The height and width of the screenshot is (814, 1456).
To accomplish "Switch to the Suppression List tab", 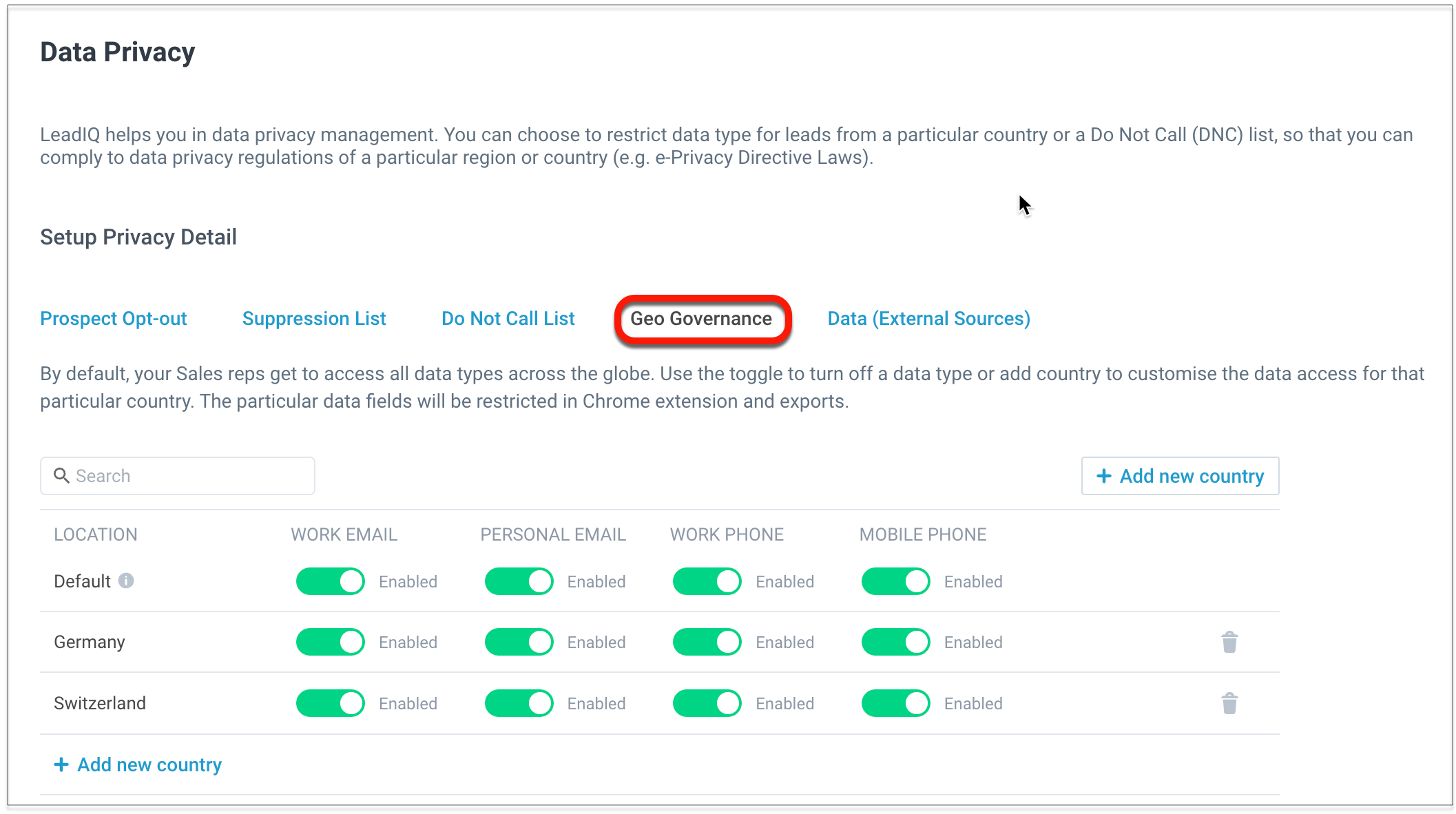I will coord(314,319).
